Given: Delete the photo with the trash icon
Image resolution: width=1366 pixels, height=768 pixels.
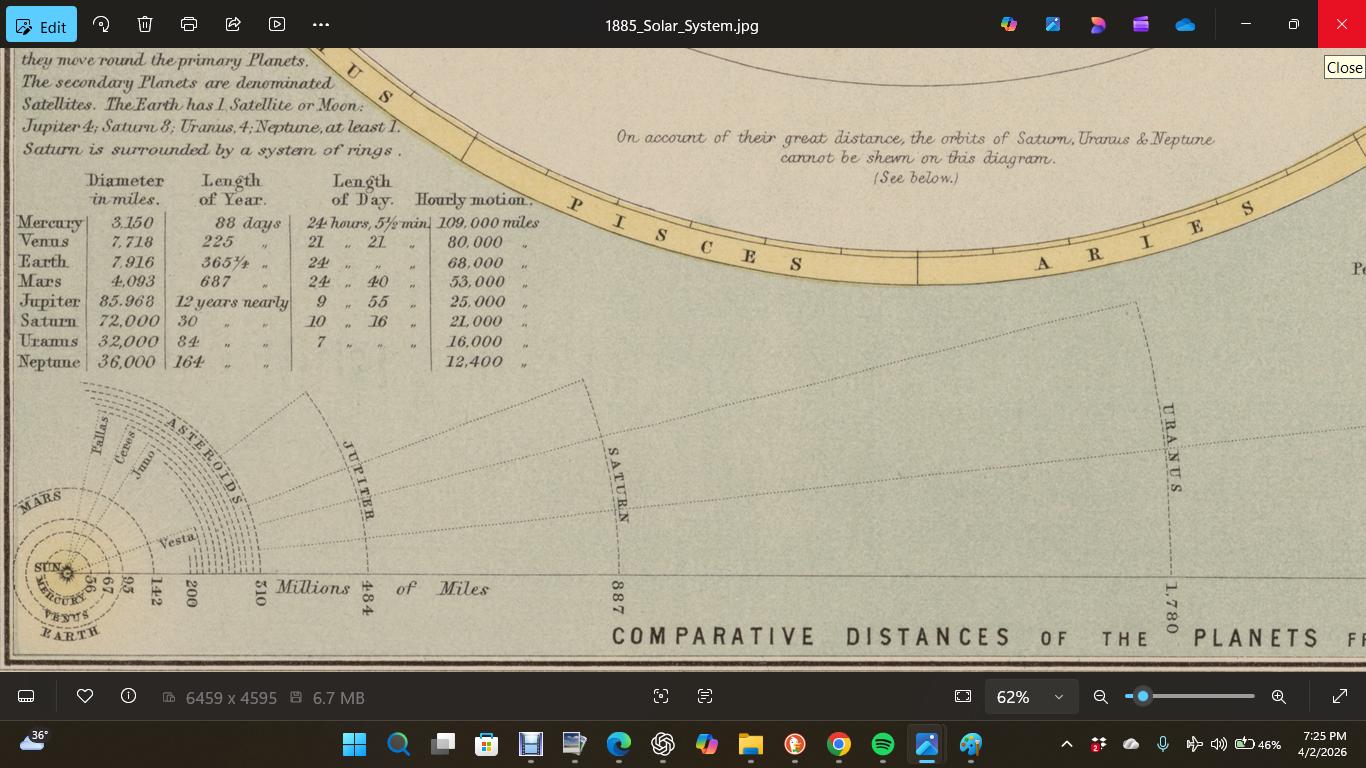Looking at the screenshot, I should click(x=145, y=24).
